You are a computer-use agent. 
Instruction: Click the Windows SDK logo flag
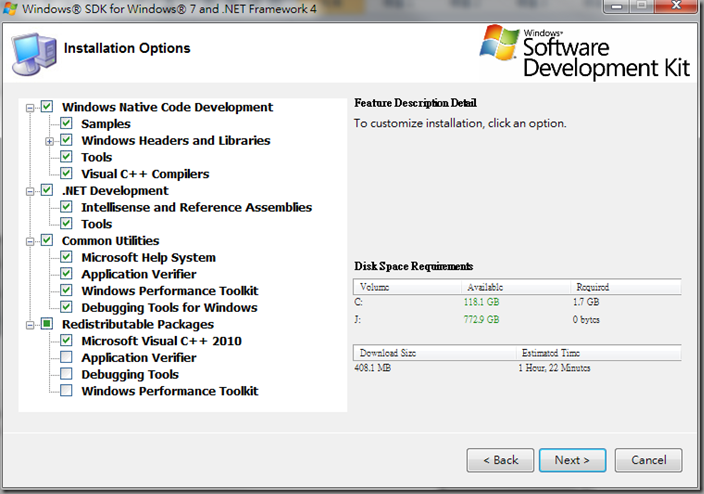500,42
